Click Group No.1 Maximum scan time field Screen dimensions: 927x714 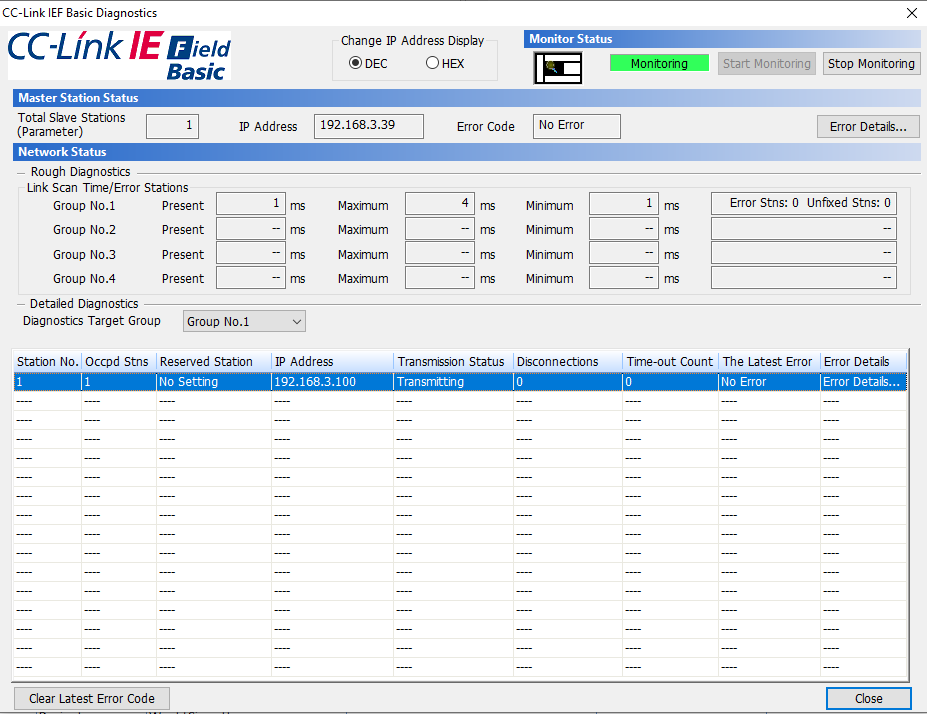click(439, 204)
